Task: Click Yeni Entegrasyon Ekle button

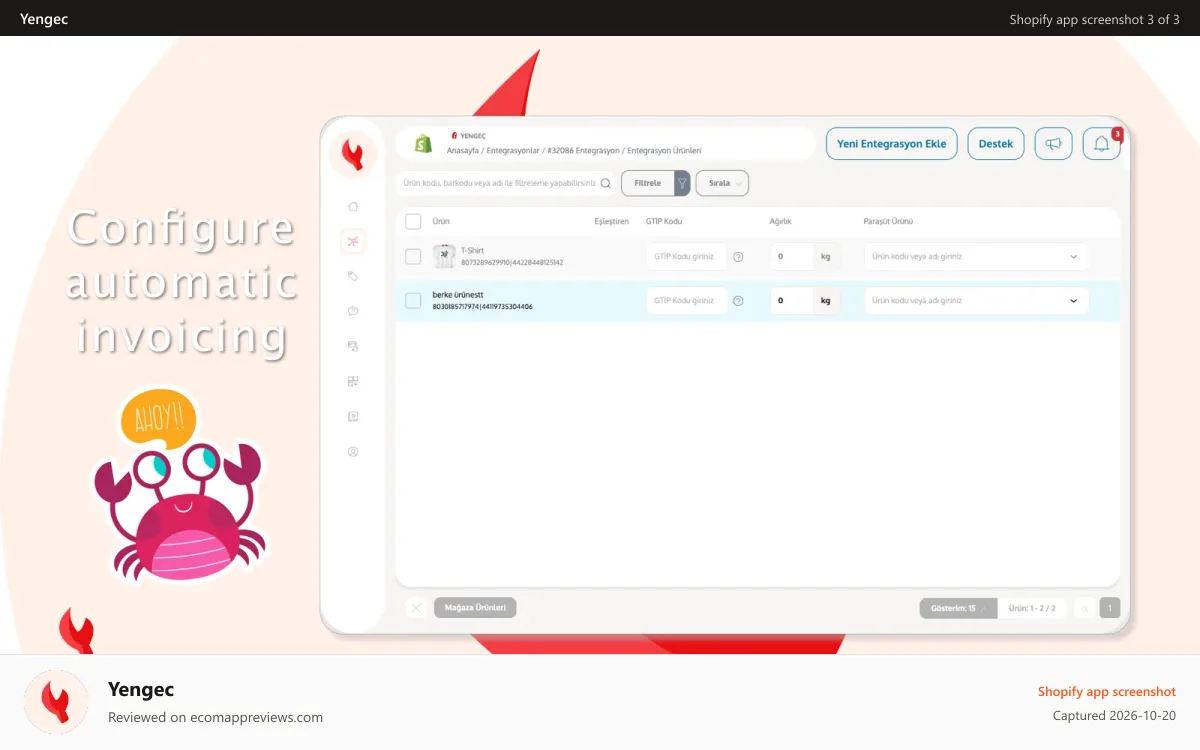Action: (892, 144)
